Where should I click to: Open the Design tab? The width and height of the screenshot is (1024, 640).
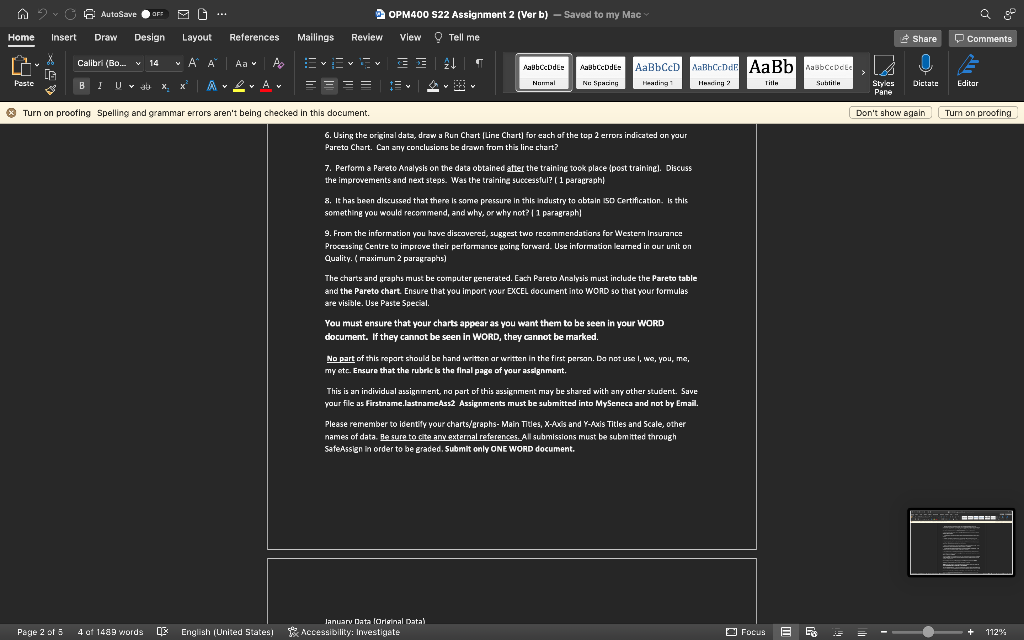(x=150, y=37)
